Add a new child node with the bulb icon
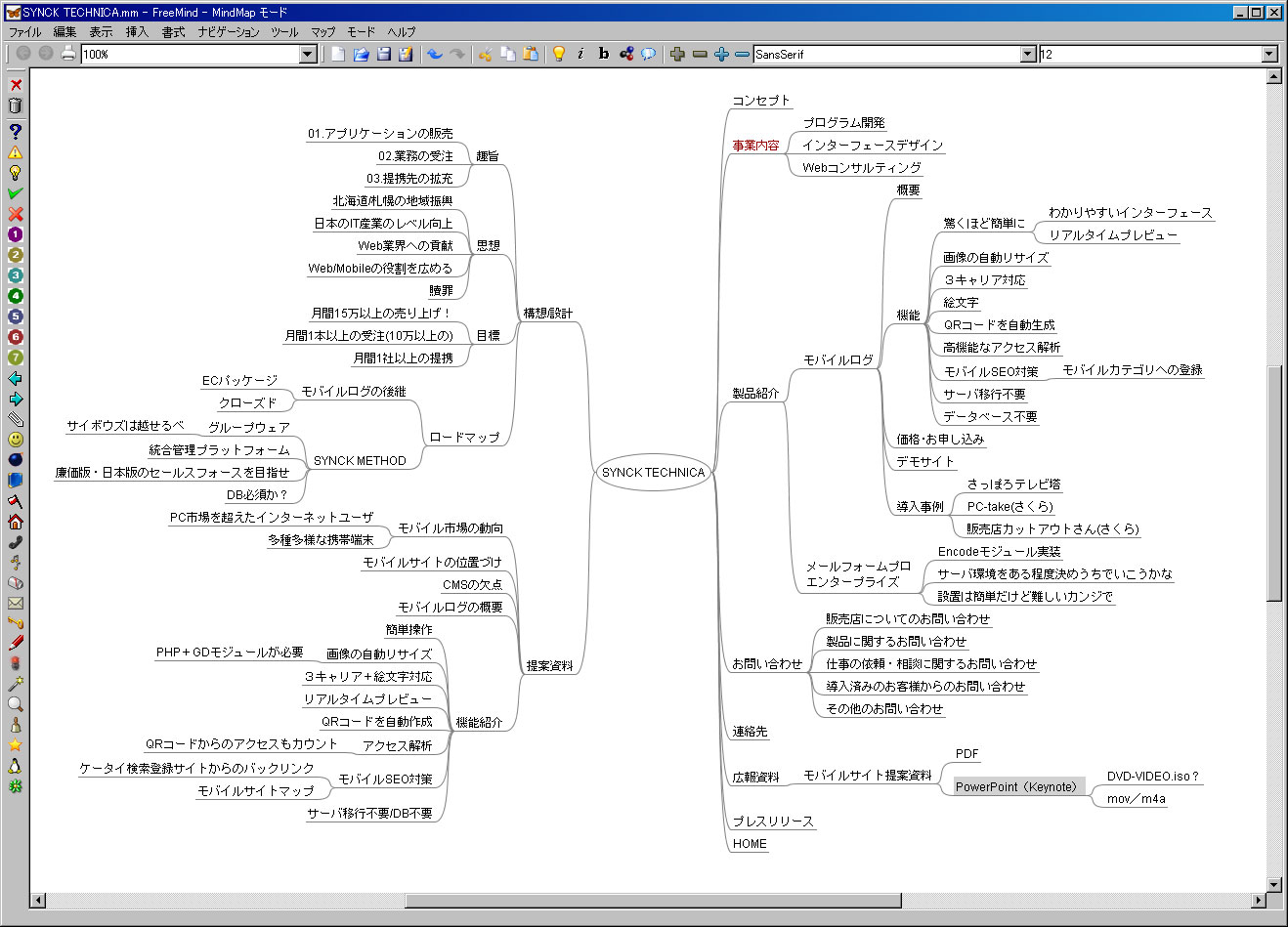The height and width of the screenshot is (927, 1288). coord(559,54)
